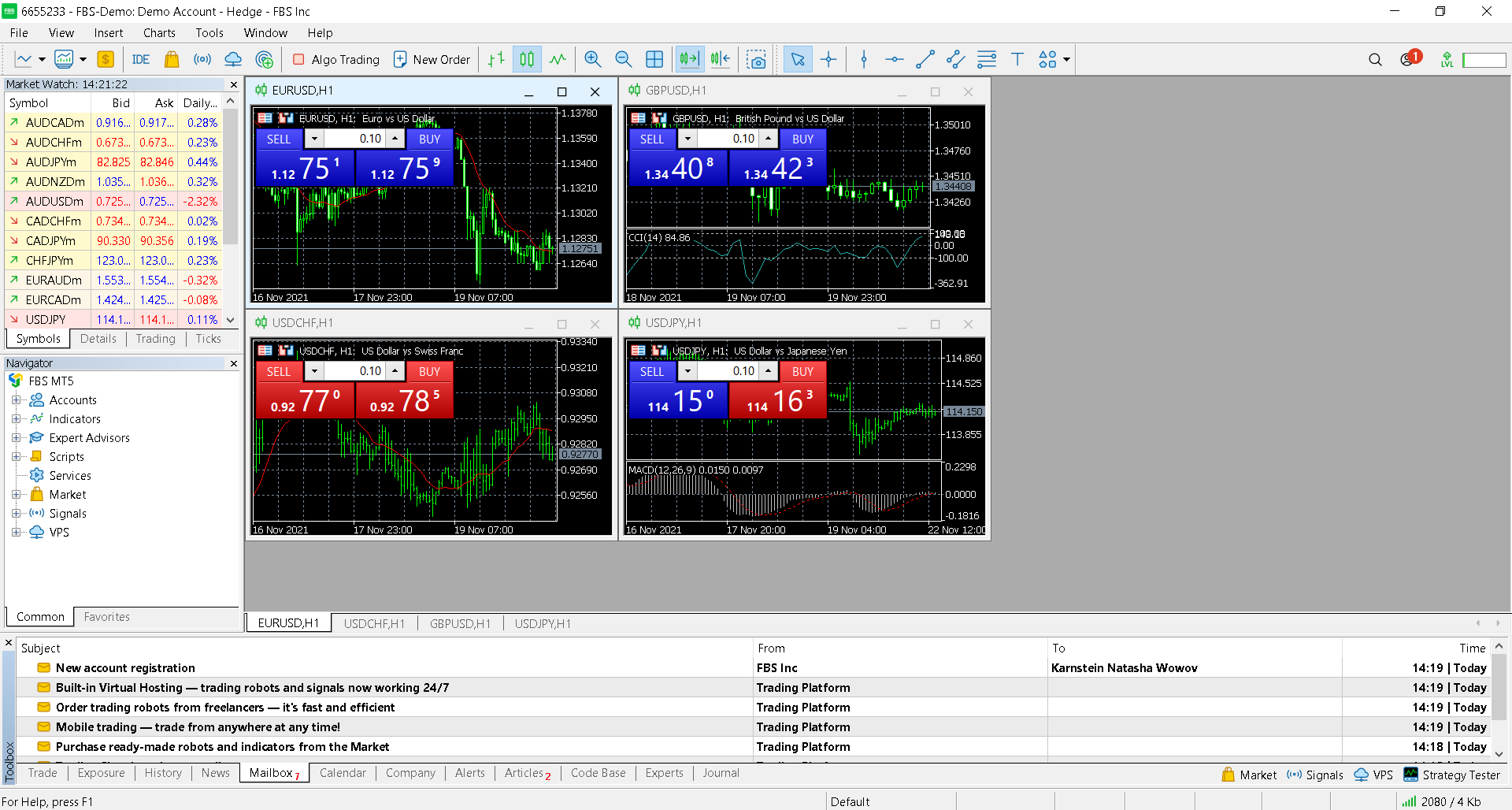This screenshot has width=1512, height=810.
Task: Open the Tools menu
Action: coord(209,33)
